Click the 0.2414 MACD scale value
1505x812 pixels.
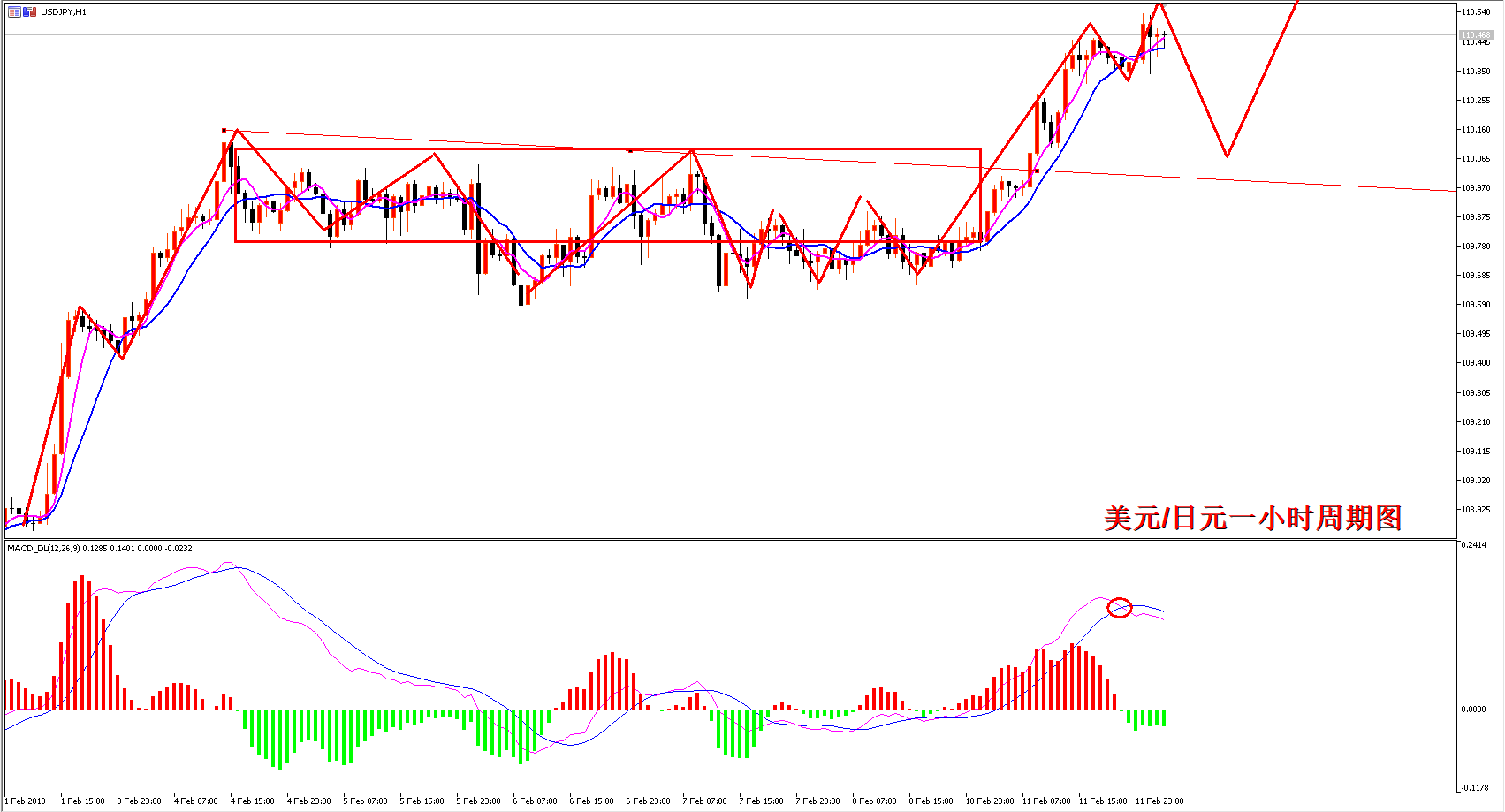[x=1474, y=545]
